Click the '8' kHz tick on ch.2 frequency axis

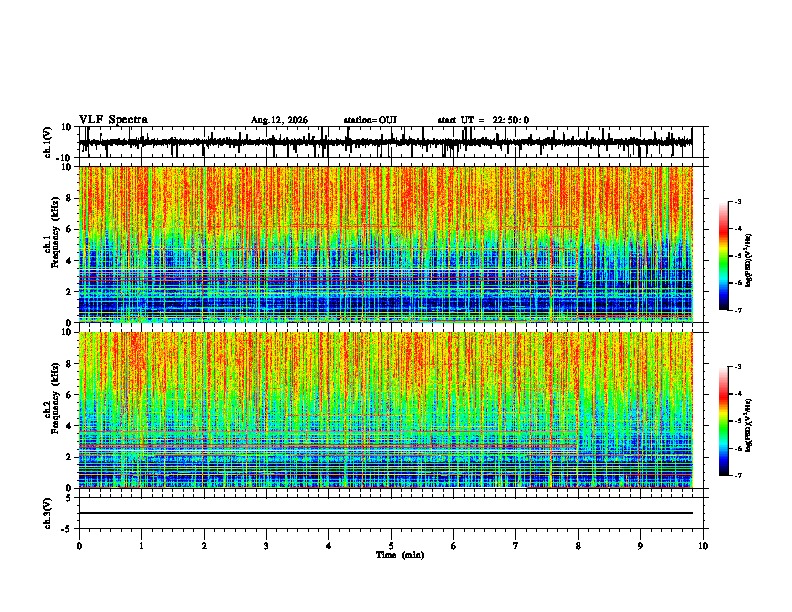(x=69, y=364)
